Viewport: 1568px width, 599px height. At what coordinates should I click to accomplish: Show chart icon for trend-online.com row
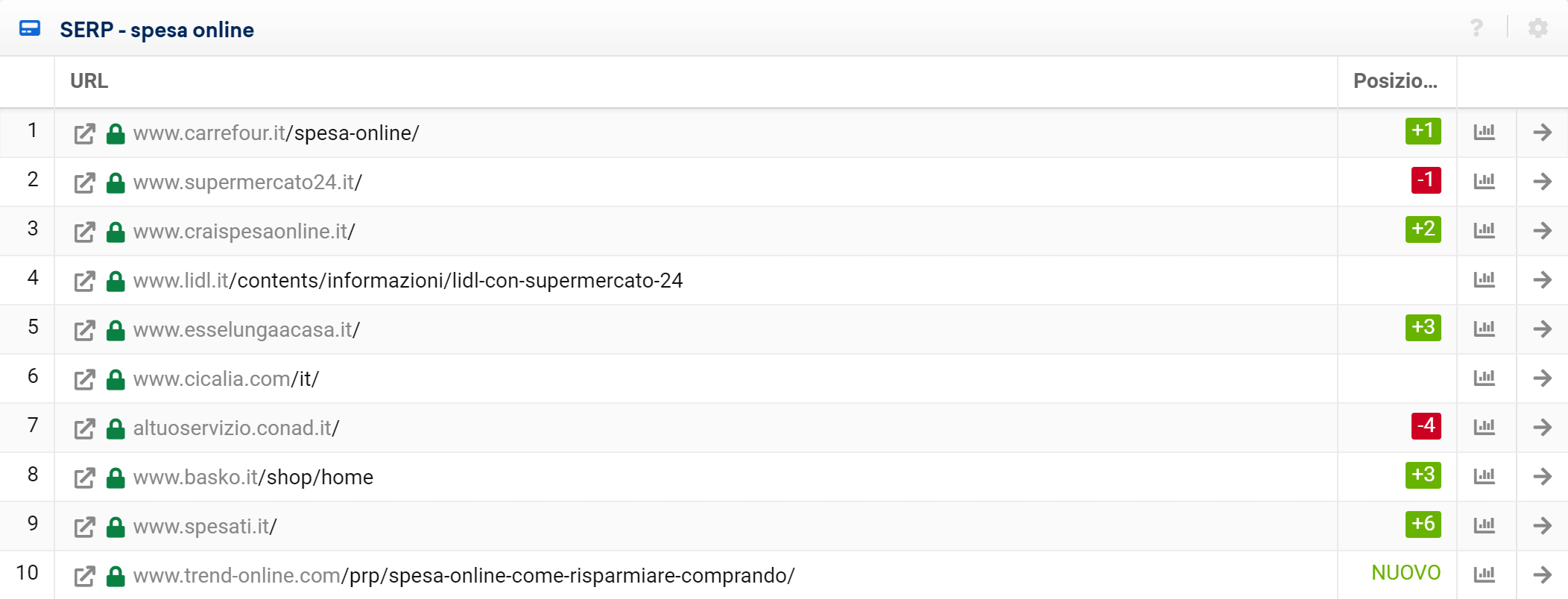1485,574
